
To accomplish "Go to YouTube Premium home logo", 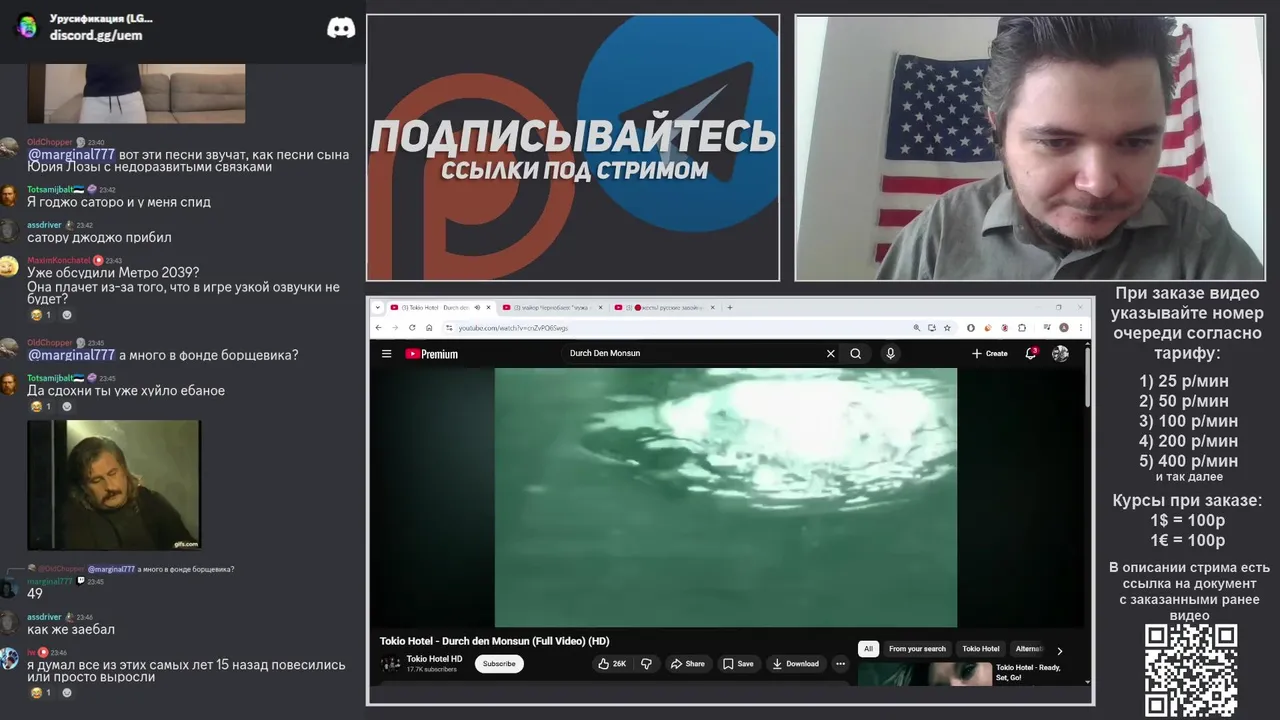I will pos(431,354).
